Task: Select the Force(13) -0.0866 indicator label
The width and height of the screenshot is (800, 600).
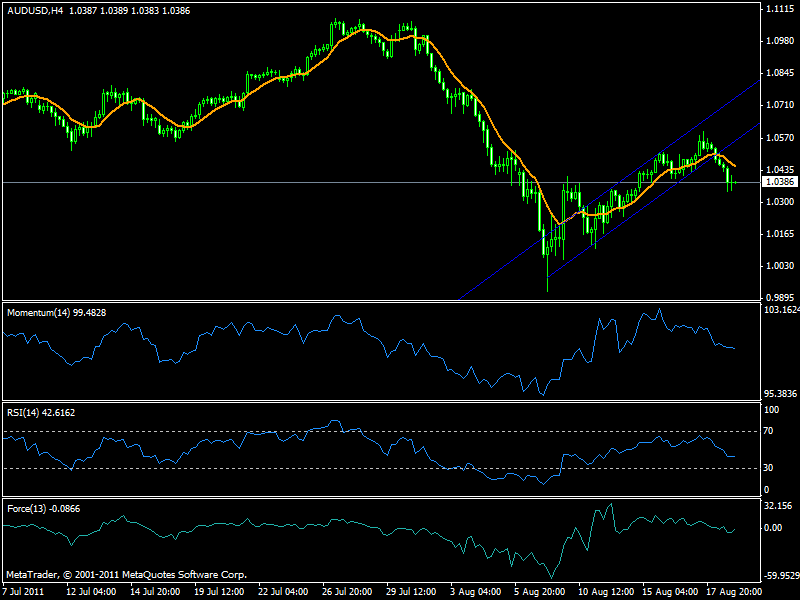Action: pos(44,509)
